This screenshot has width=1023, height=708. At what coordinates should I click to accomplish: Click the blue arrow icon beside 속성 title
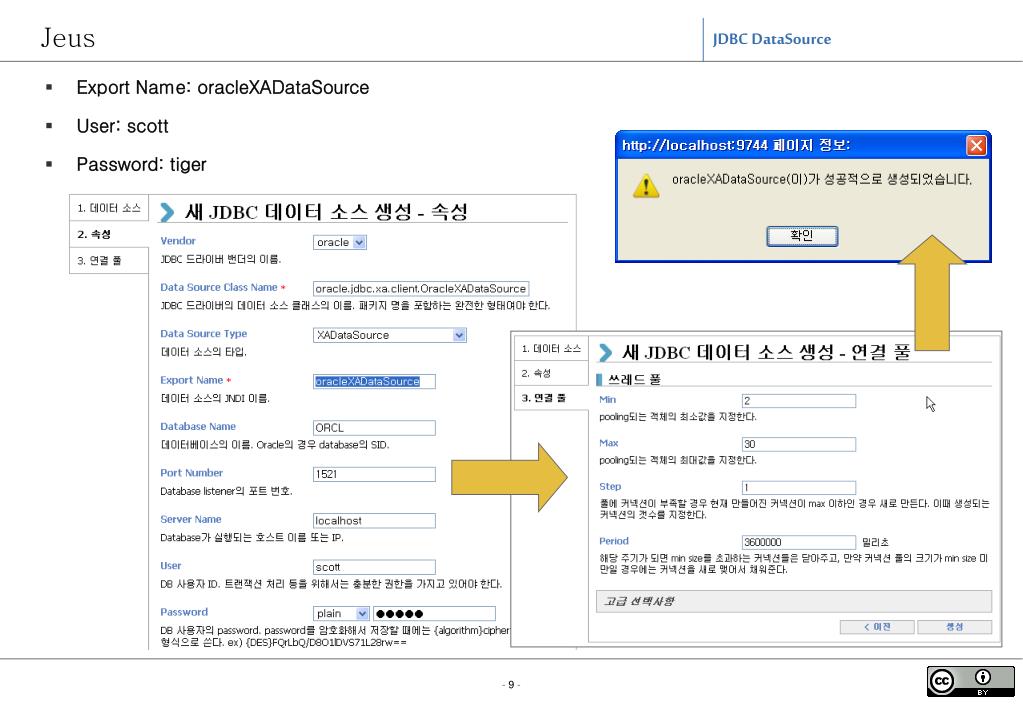coord(168,212)
